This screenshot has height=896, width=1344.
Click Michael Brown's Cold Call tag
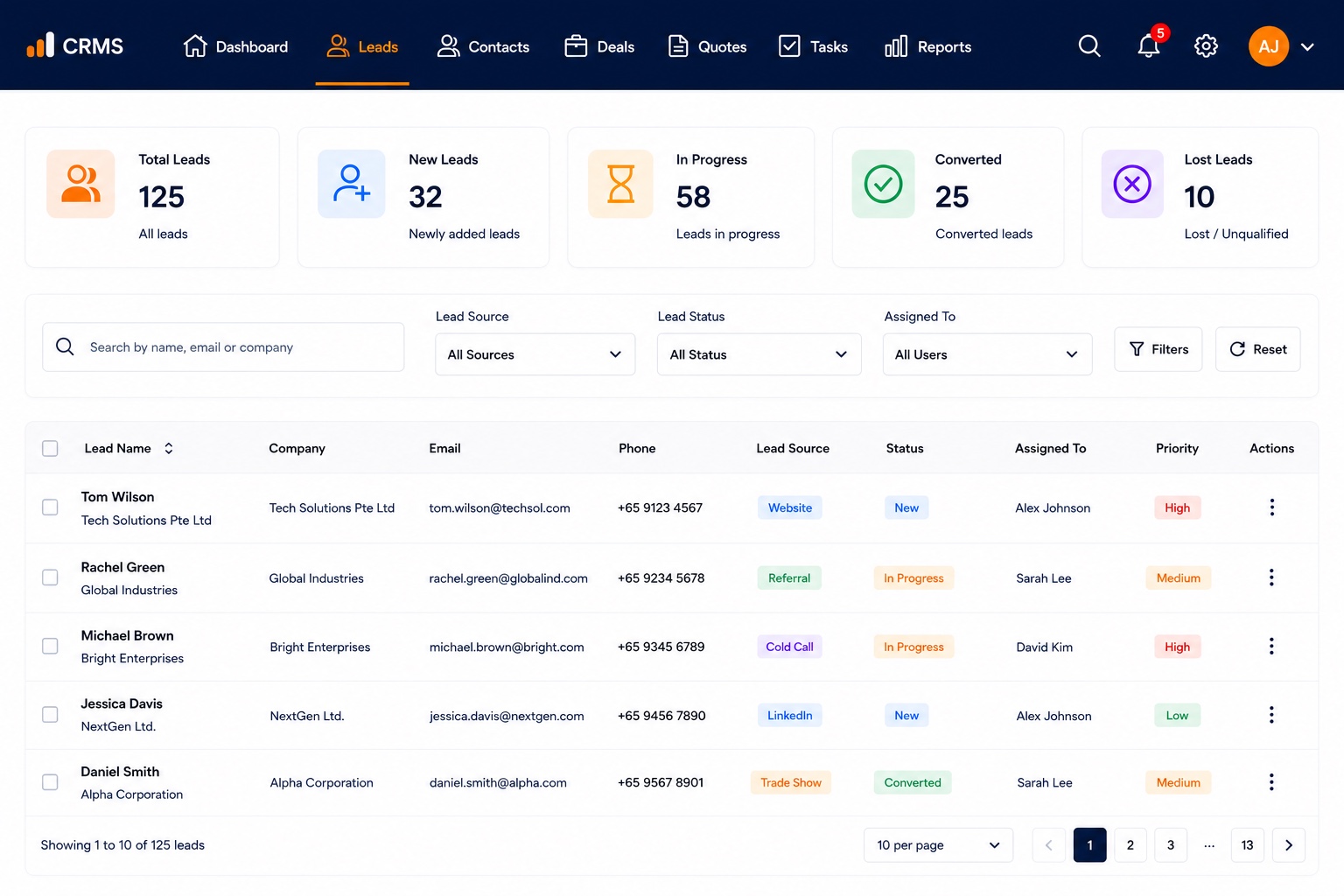(x=789, y=647)
